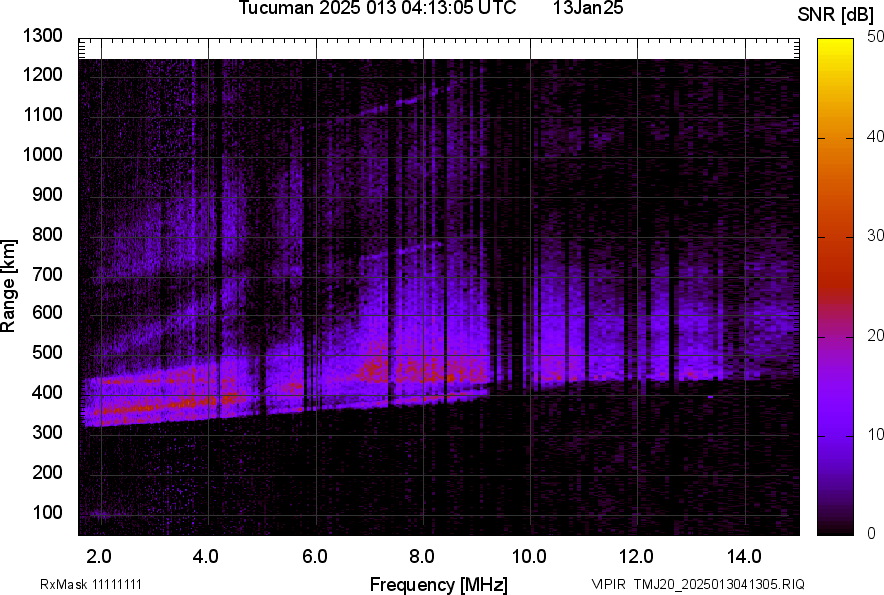Viewport: 884px width, 595px height.
Task: Click the colorbar tick label '20'
Action: (x=875, y=336)
